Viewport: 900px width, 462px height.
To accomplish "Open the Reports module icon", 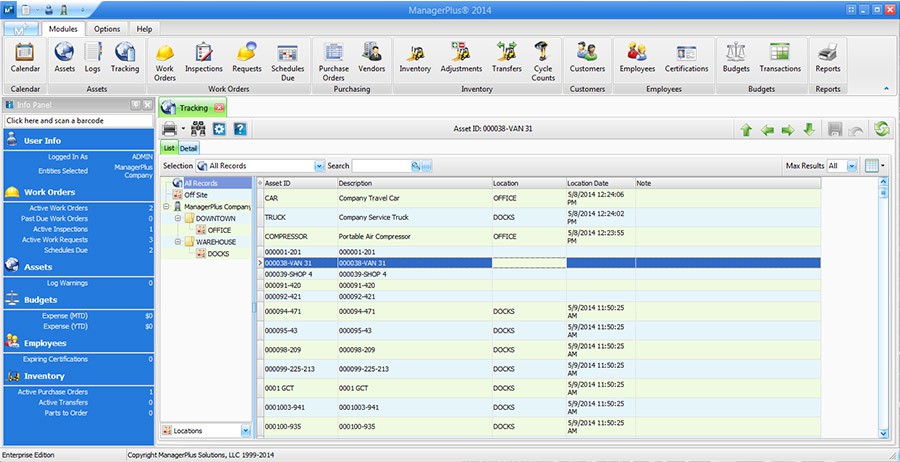I will (x=828, y=59).
